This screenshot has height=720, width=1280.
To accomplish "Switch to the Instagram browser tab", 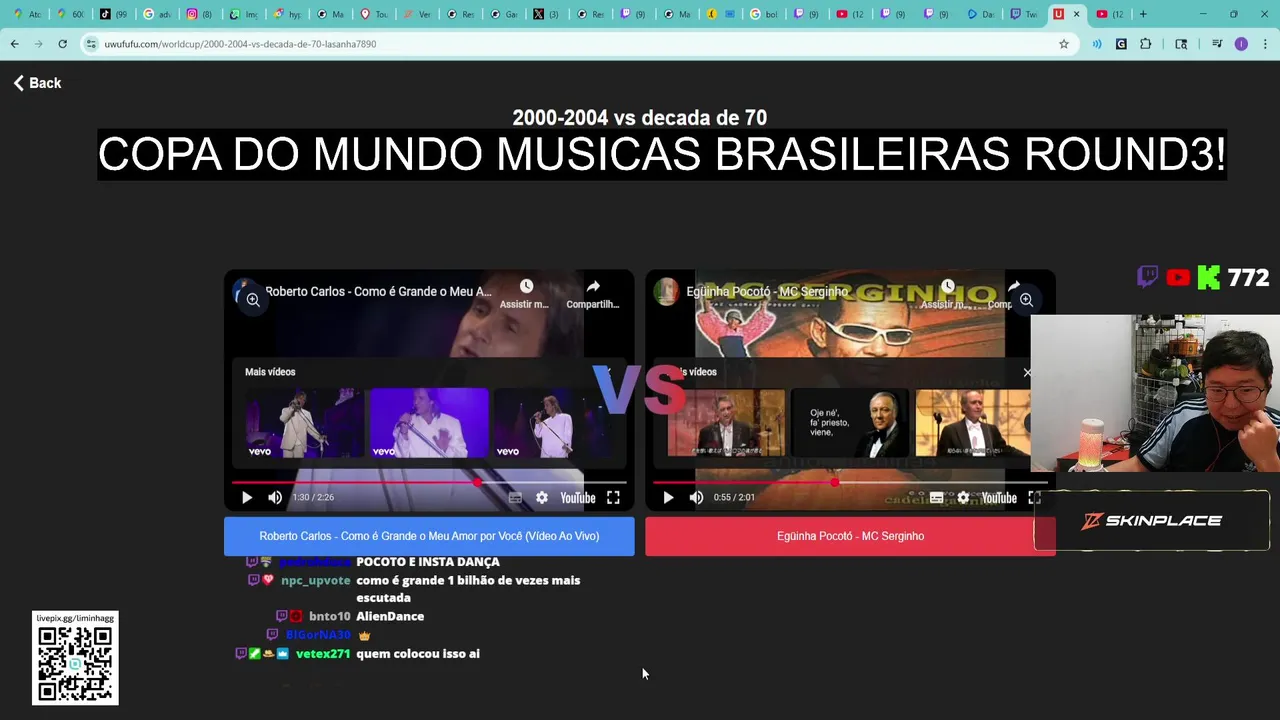I will click(199, 14).
